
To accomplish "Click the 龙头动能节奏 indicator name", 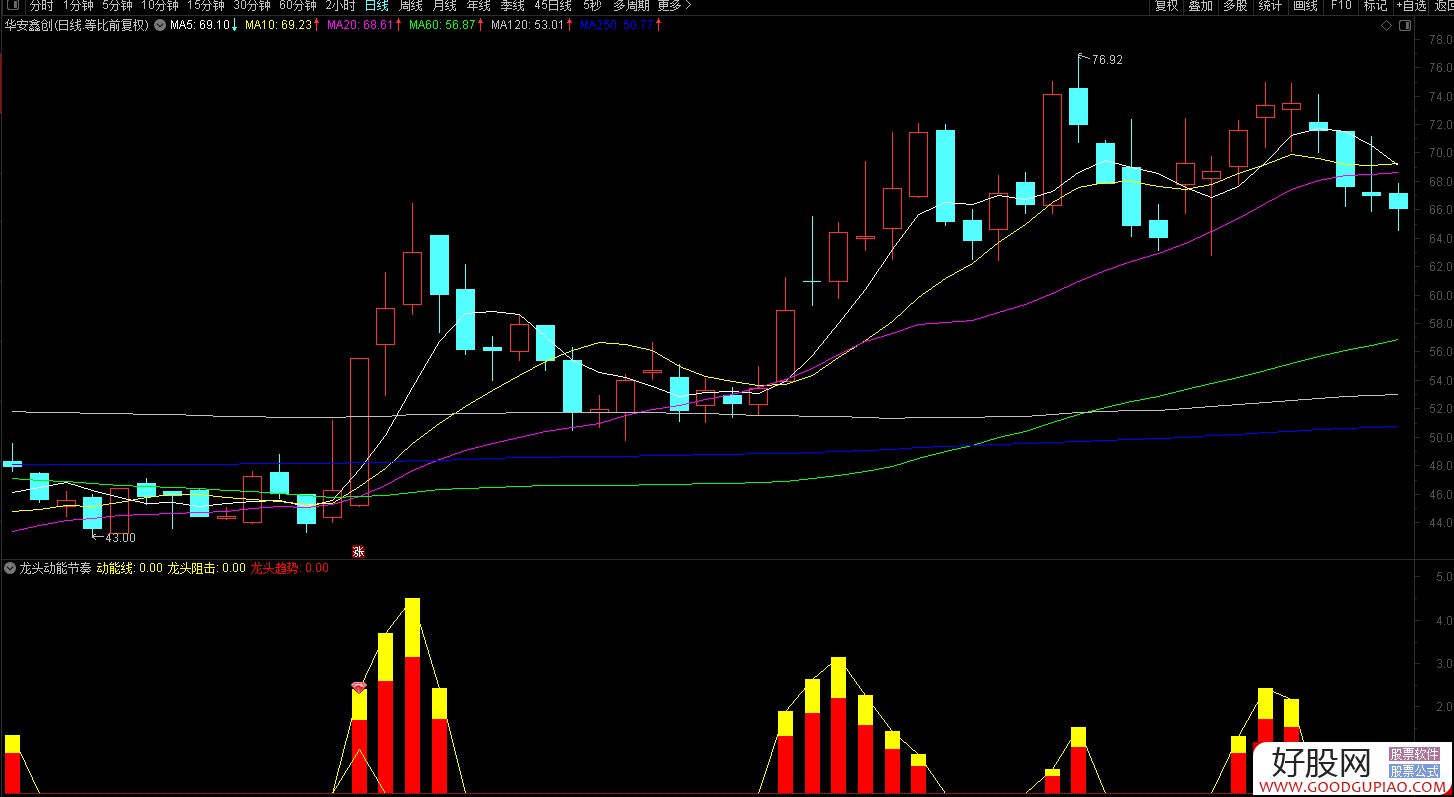I will (x=56, y=568).
